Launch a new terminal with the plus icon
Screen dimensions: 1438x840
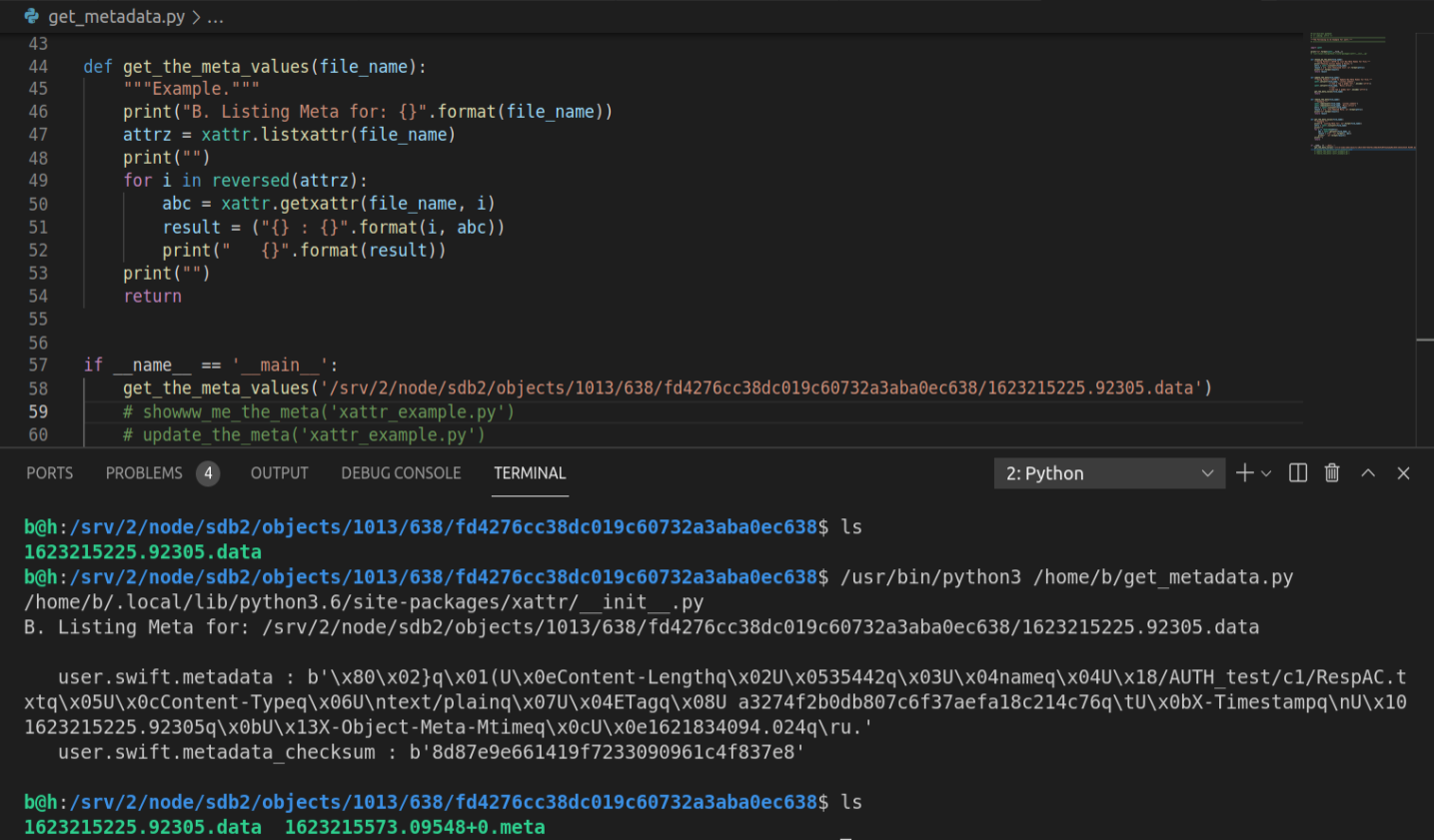pyautogui.click(x=1244, y=473)
